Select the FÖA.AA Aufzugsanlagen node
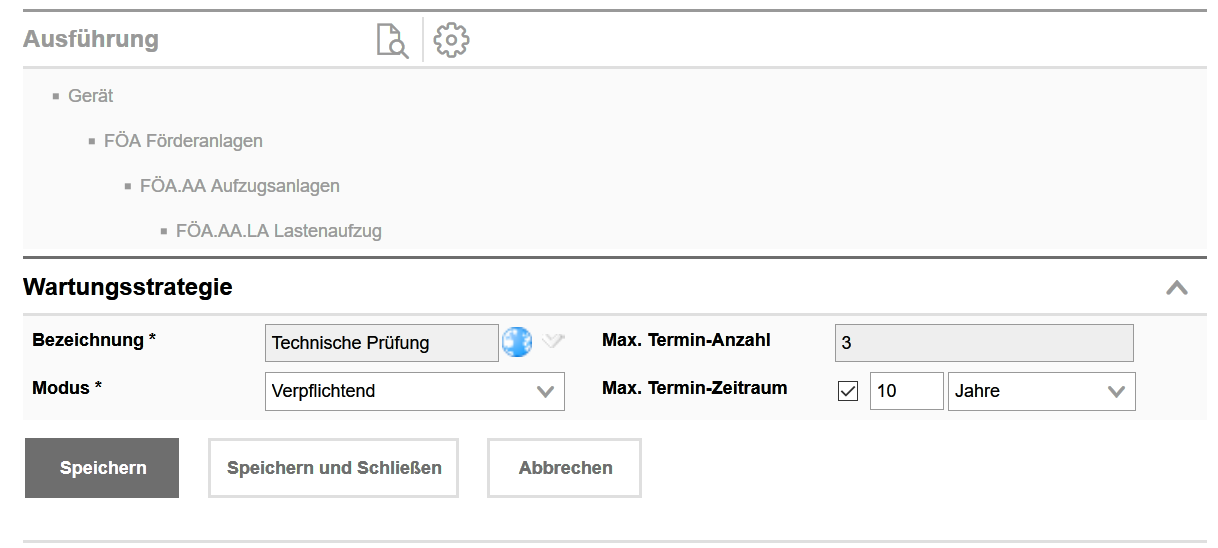 coord(239,186)
